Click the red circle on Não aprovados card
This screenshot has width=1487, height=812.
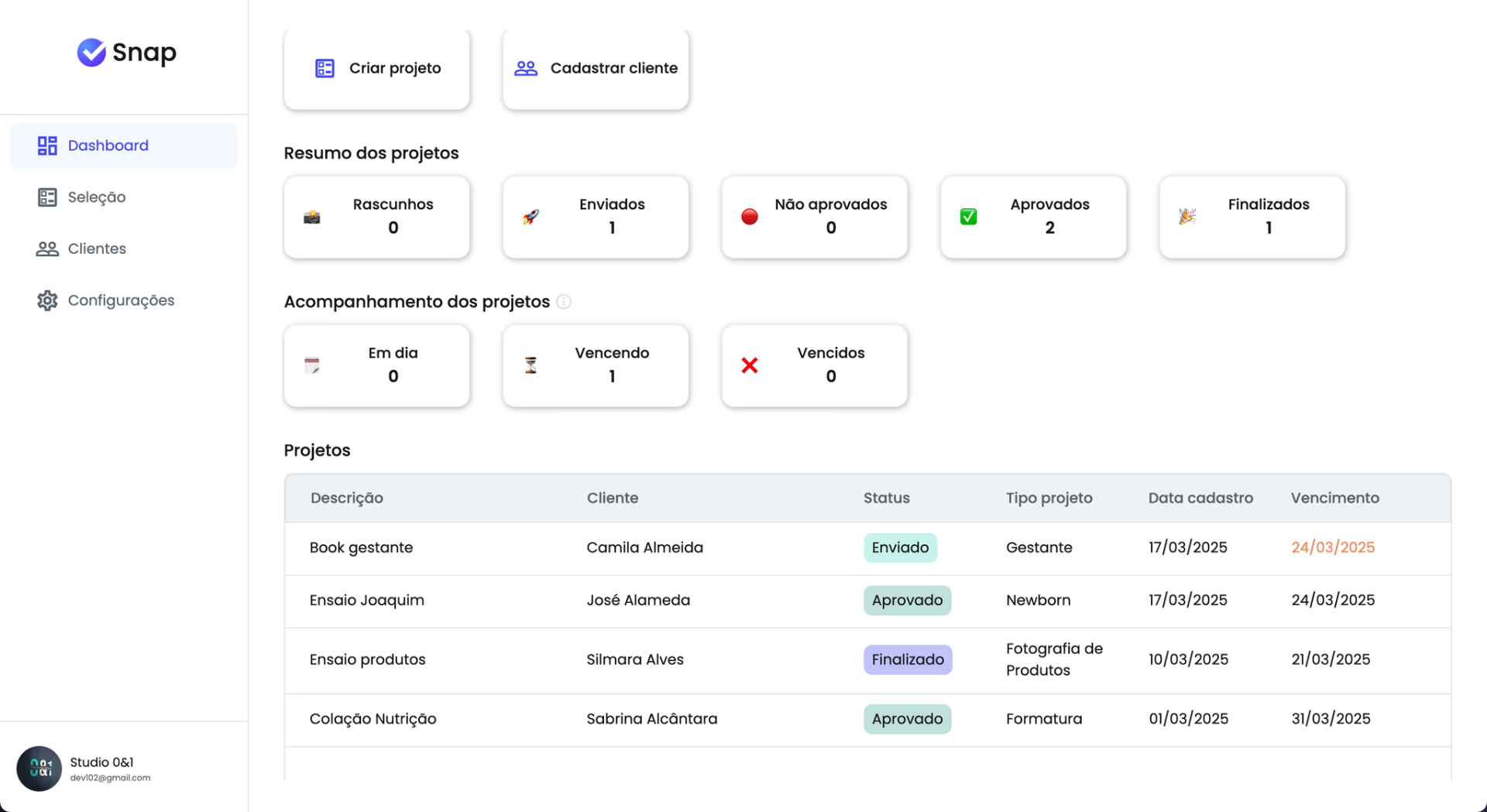(x=750, y=217)
